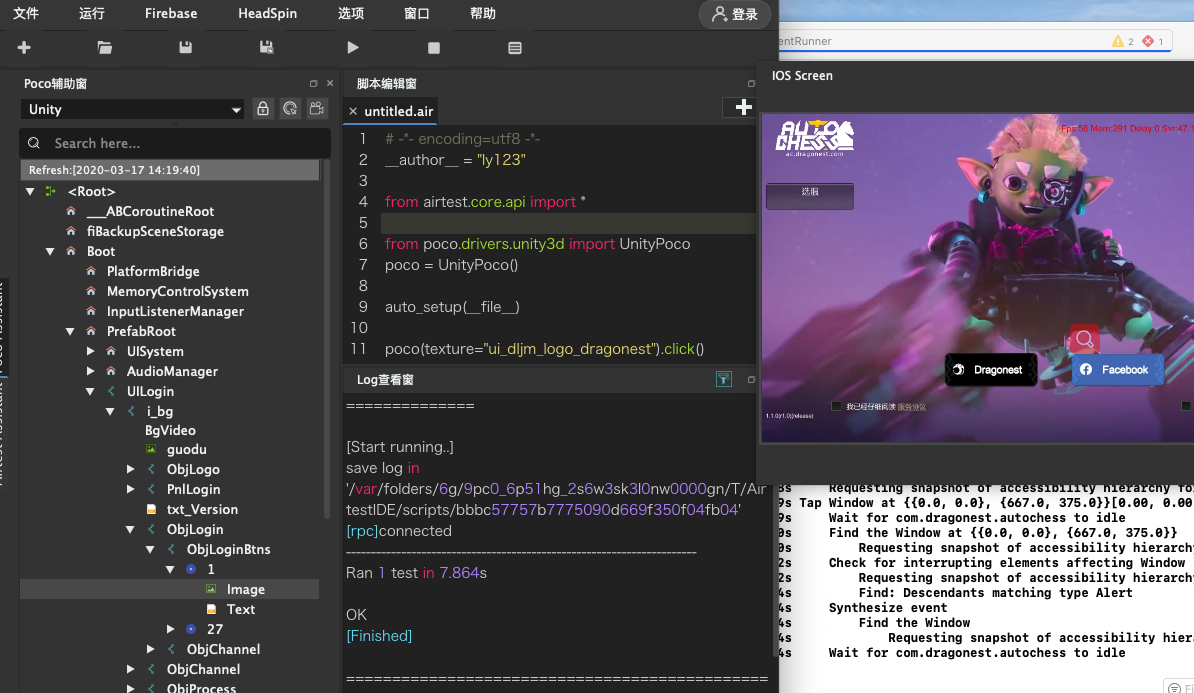This screenshot has width=1194, height=693.
Task: Close the Poco assistant panel
Action: point(330,84)
